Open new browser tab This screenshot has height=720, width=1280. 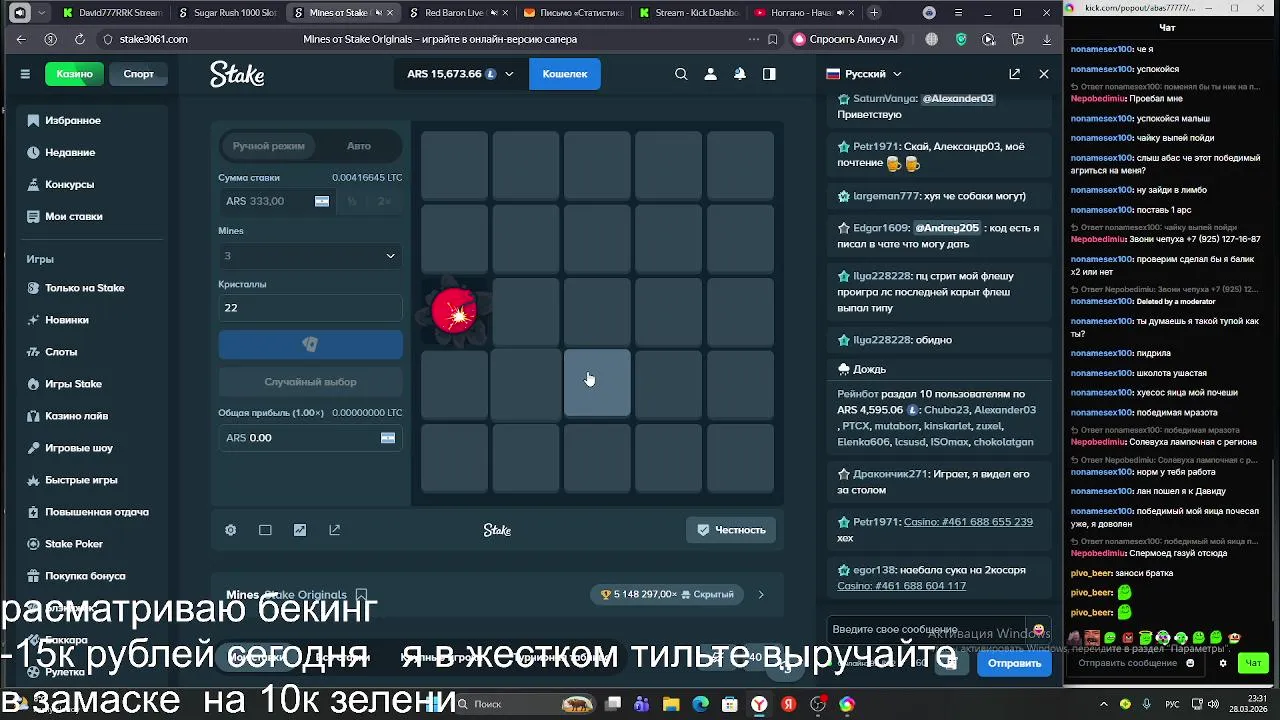(874, 13)
